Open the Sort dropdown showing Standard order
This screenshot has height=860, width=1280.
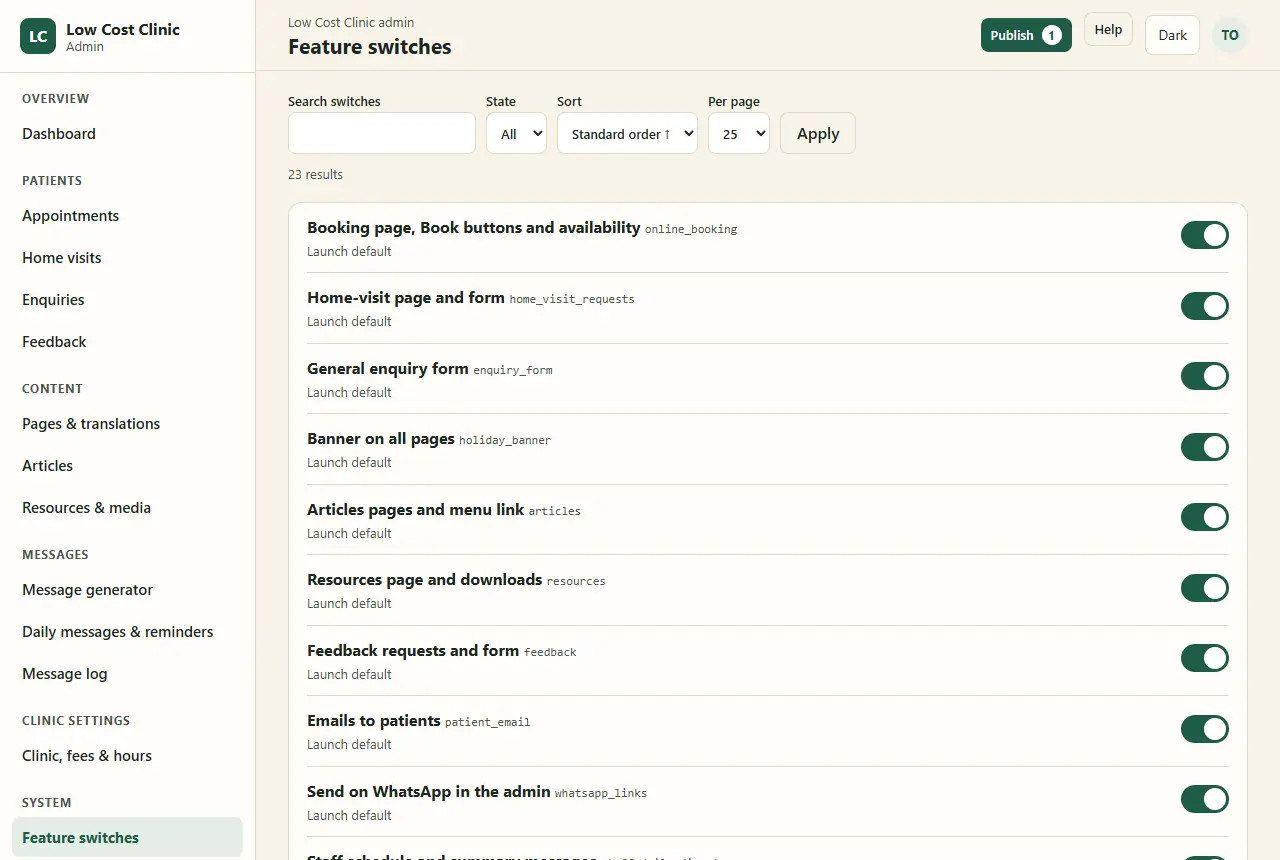[x=627, y=133]
